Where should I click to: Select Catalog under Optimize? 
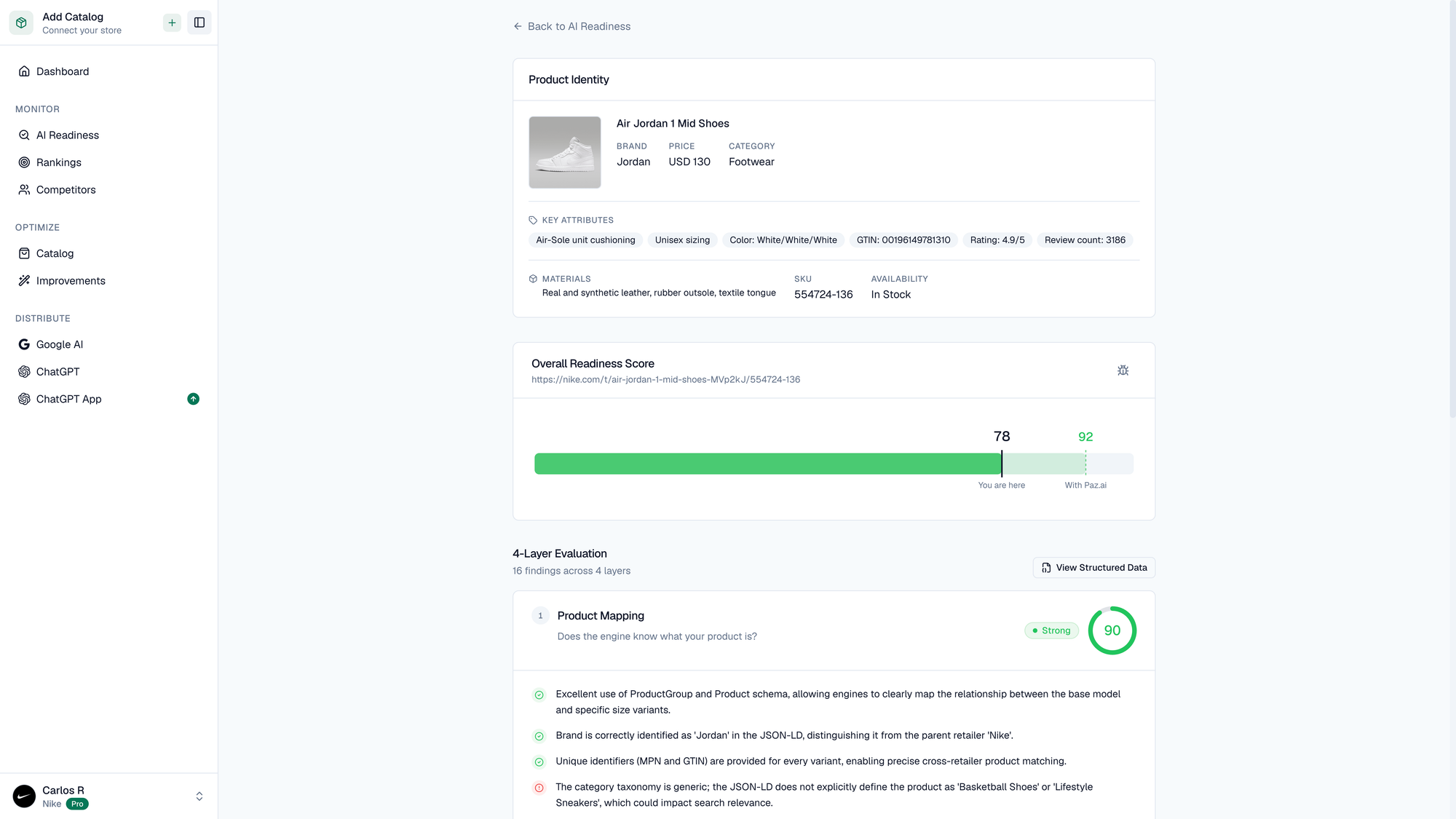pyautogui.click(x=108, y=253)
